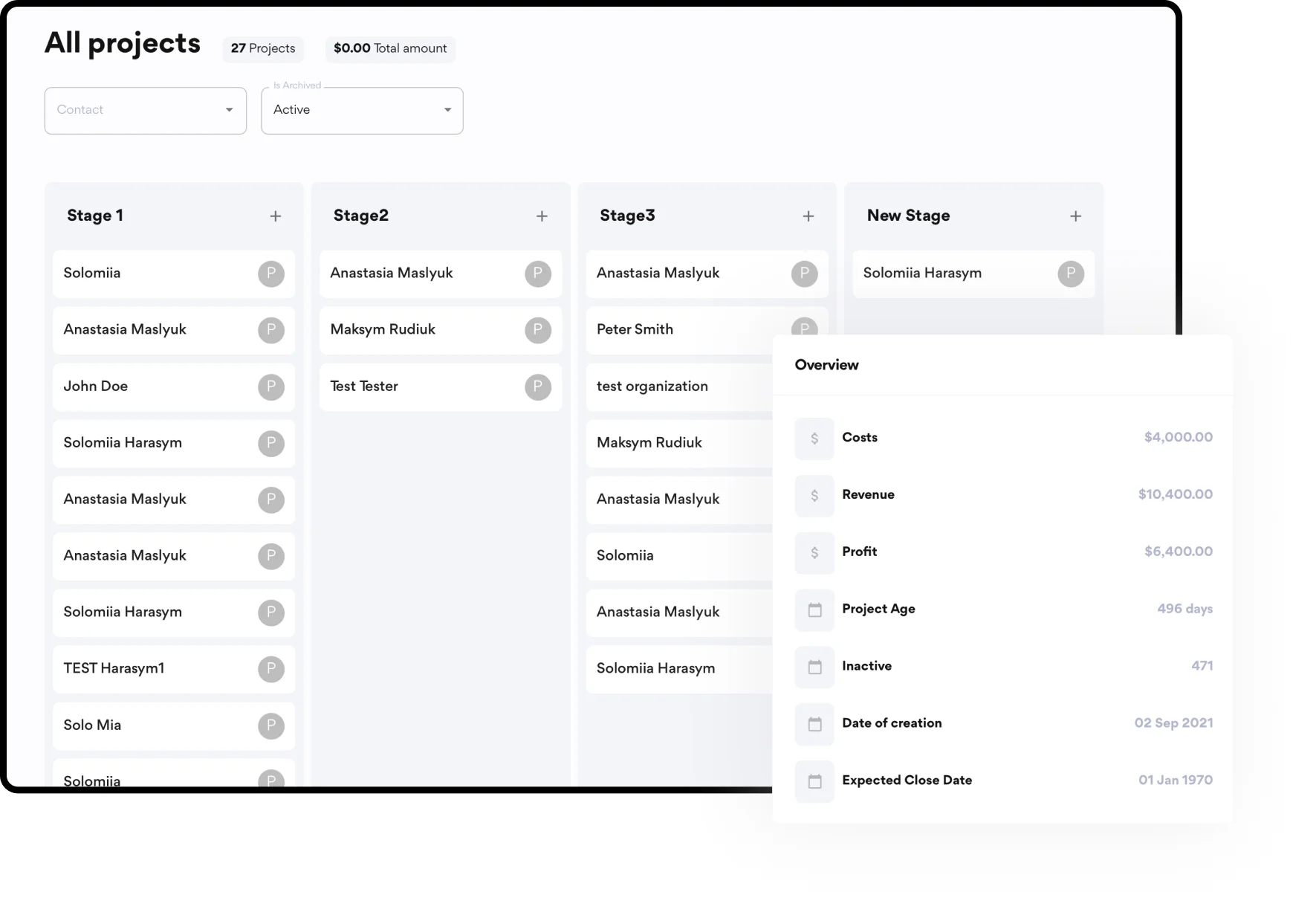Click the $0.00 Total amount badge

(x=390, y=49)
